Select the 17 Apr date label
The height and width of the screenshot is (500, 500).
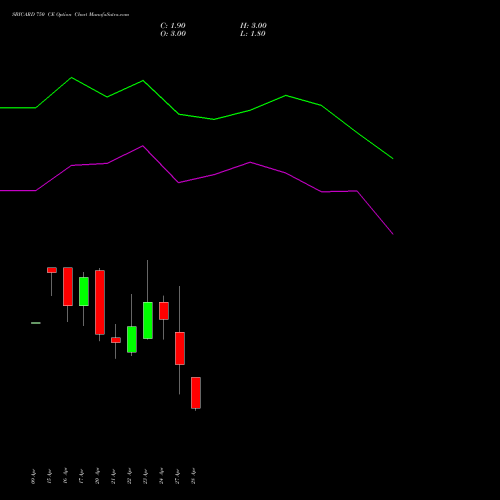pyautogui.click(x=81, y=476)
